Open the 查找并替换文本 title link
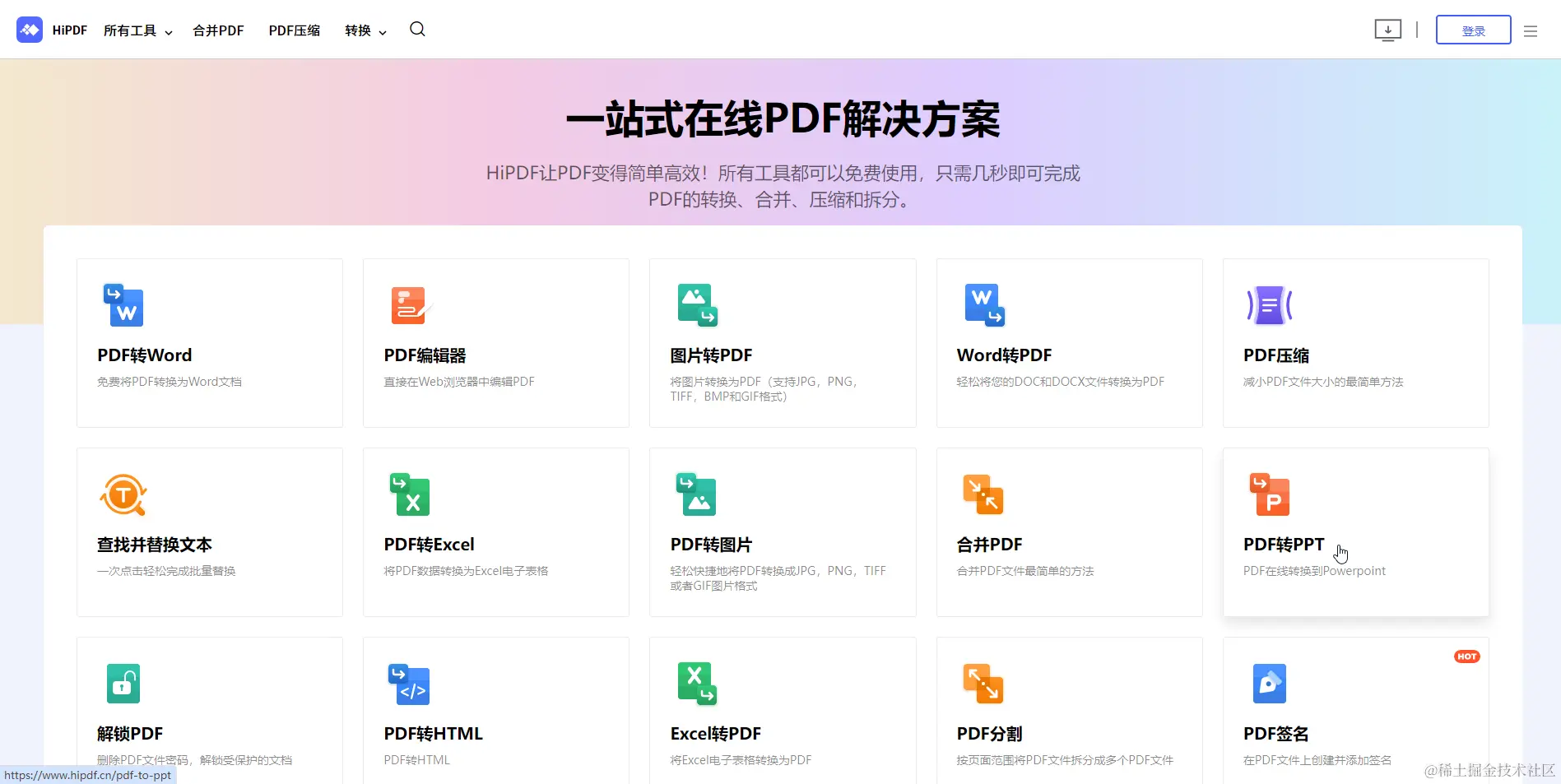The height and width of the screenshot is (784, 1561). tap(155, 545)
